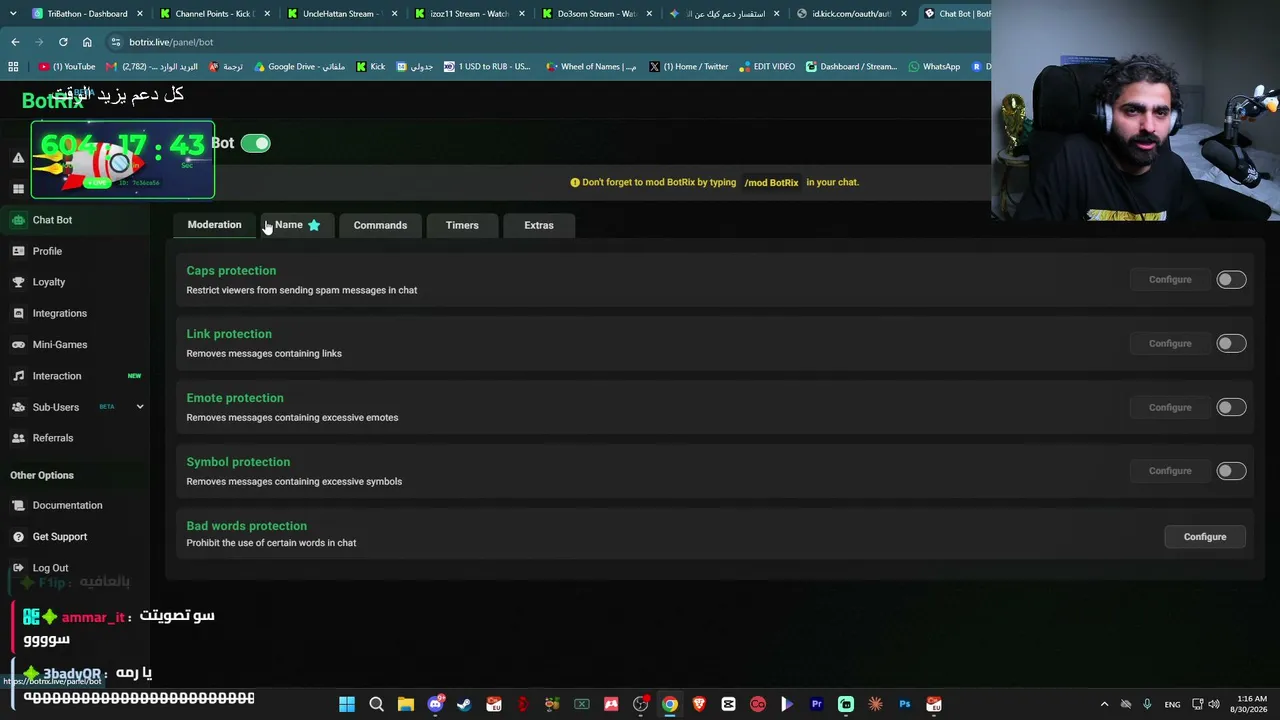This screenshot has width=1280, height=720.
Task: Open the Kick bookmark
Action: 371,67
